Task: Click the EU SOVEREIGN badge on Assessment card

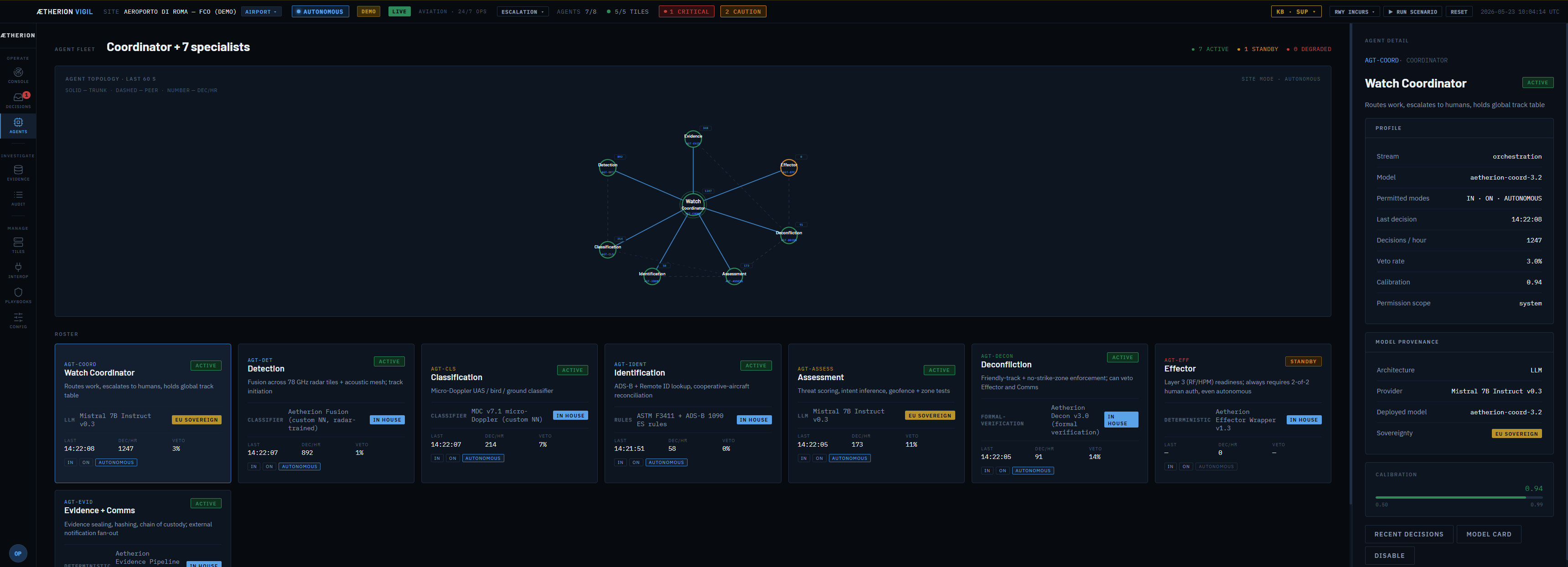Action: [x=930, y=416]
